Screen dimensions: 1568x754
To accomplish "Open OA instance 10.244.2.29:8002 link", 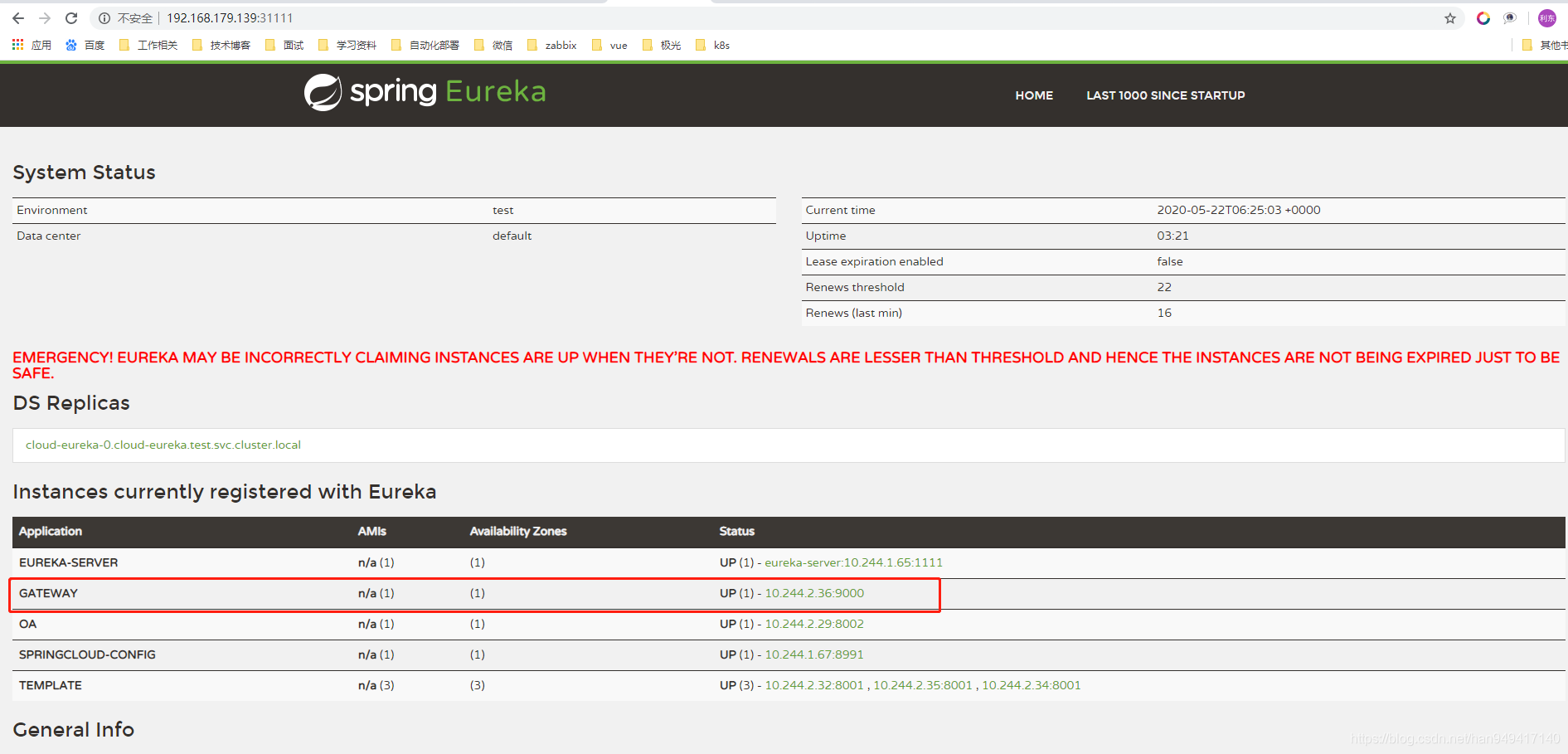I will [x=814, y=624].
